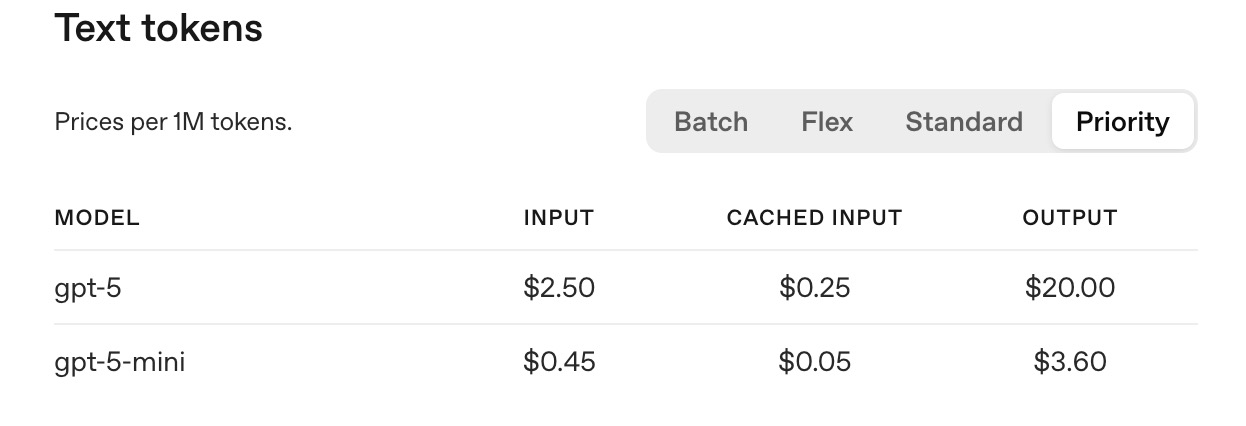Click the MODEL column header

pos(97,218)
